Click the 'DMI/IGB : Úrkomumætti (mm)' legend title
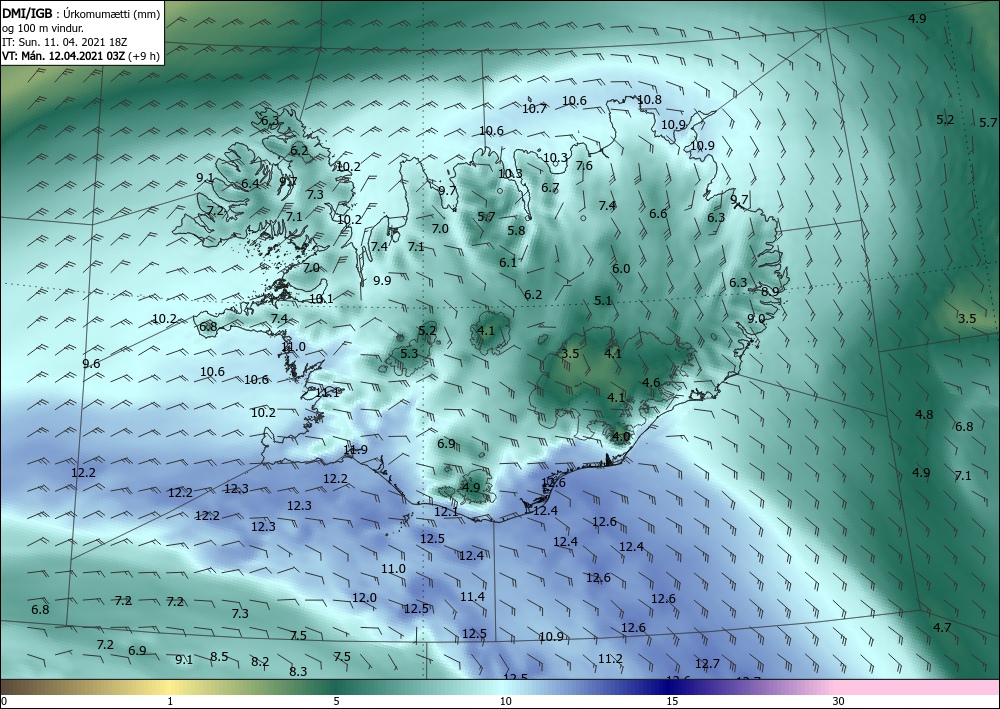 tap(81, 14)
